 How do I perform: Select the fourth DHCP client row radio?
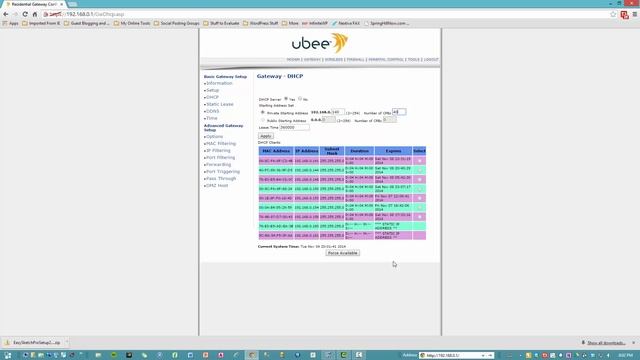tap(419, 189)
